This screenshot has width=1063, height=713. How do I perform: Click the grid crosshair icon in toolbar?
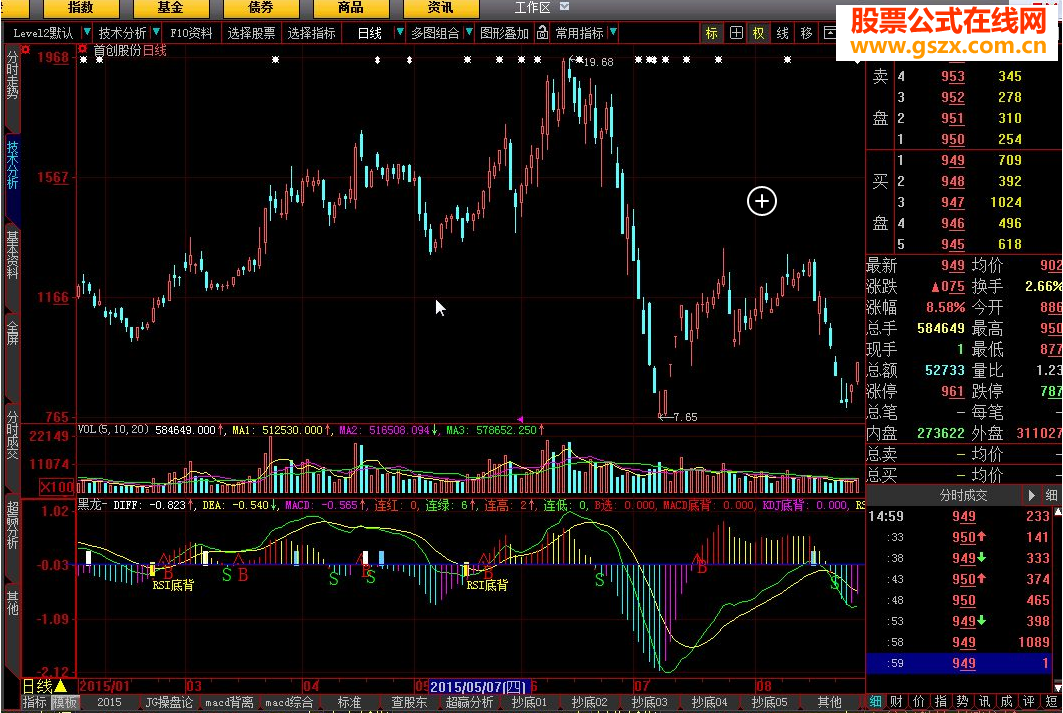pos(736,33)
